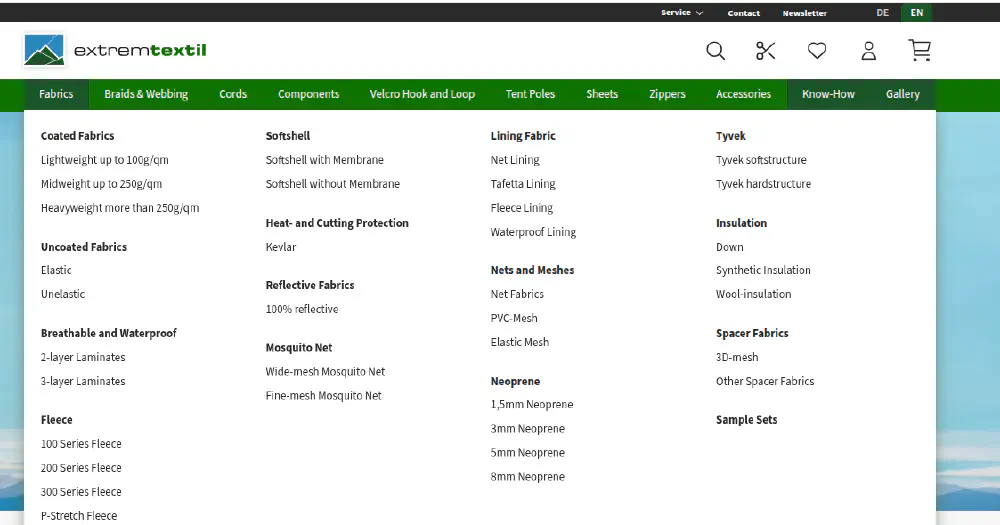
Task: Open the scissors cutting icon
Action: click(766, 51)
